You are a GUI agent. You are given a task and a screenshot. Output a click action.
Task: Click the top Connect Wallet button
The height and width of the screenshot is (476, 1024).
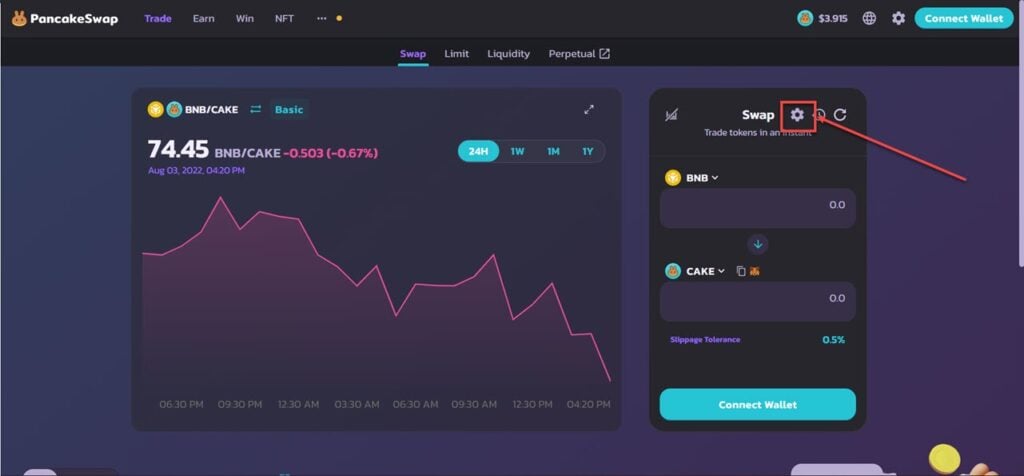(963, 18)
